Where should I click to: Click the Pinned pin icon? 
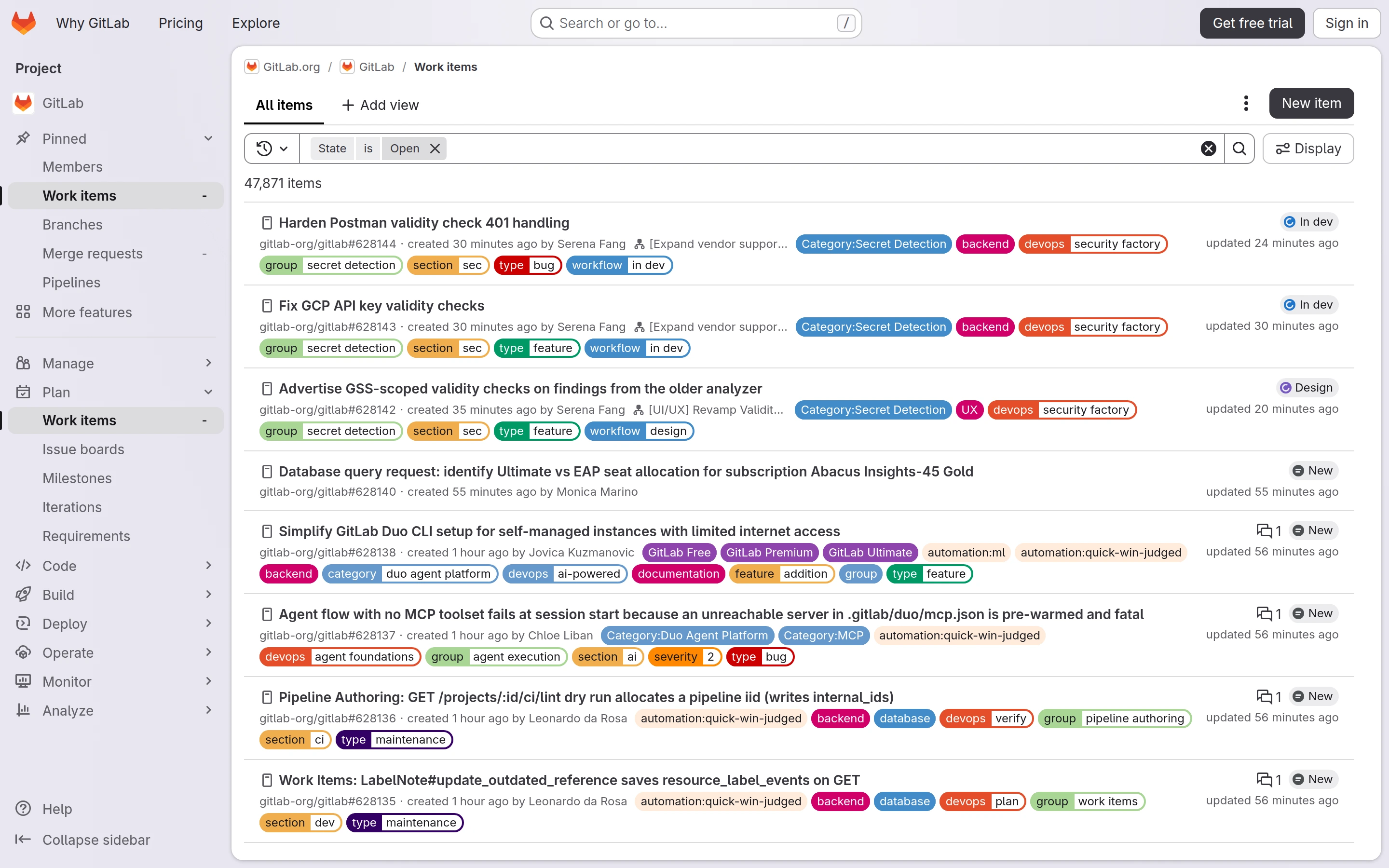23,138
